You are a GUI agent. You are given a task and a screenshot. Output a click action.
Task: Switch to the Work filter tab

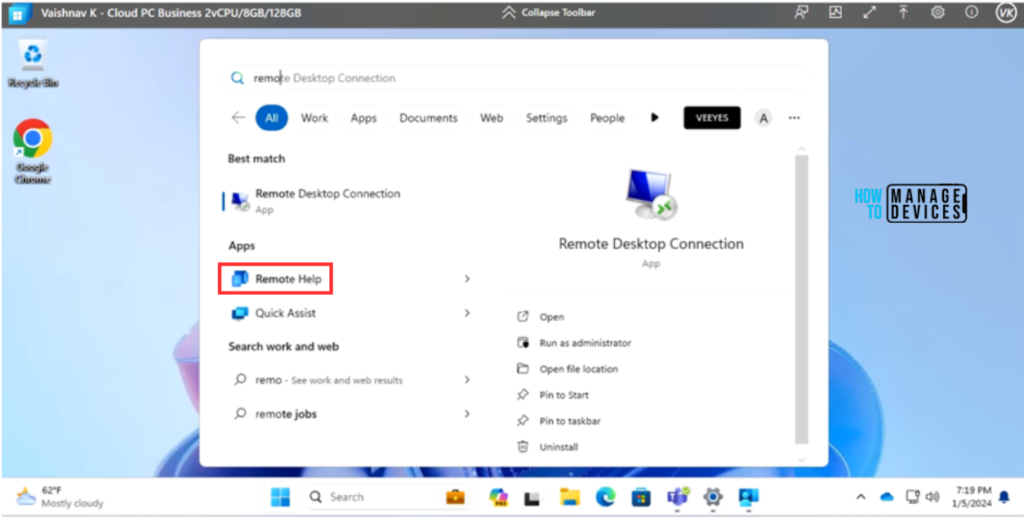point(314,118)
